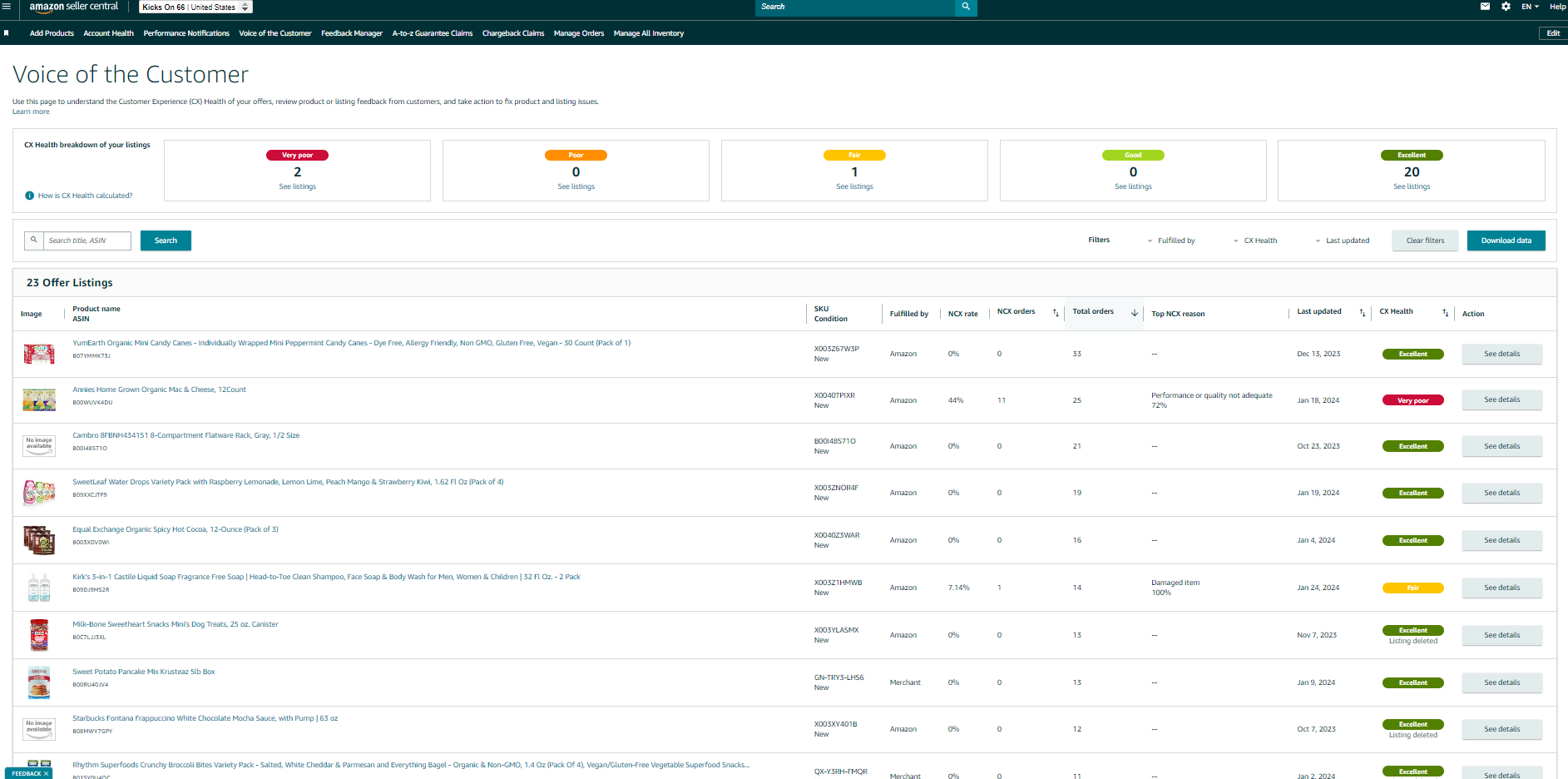
Task: Go to Manage All Inventory
Action: click(x=649, y=33)
